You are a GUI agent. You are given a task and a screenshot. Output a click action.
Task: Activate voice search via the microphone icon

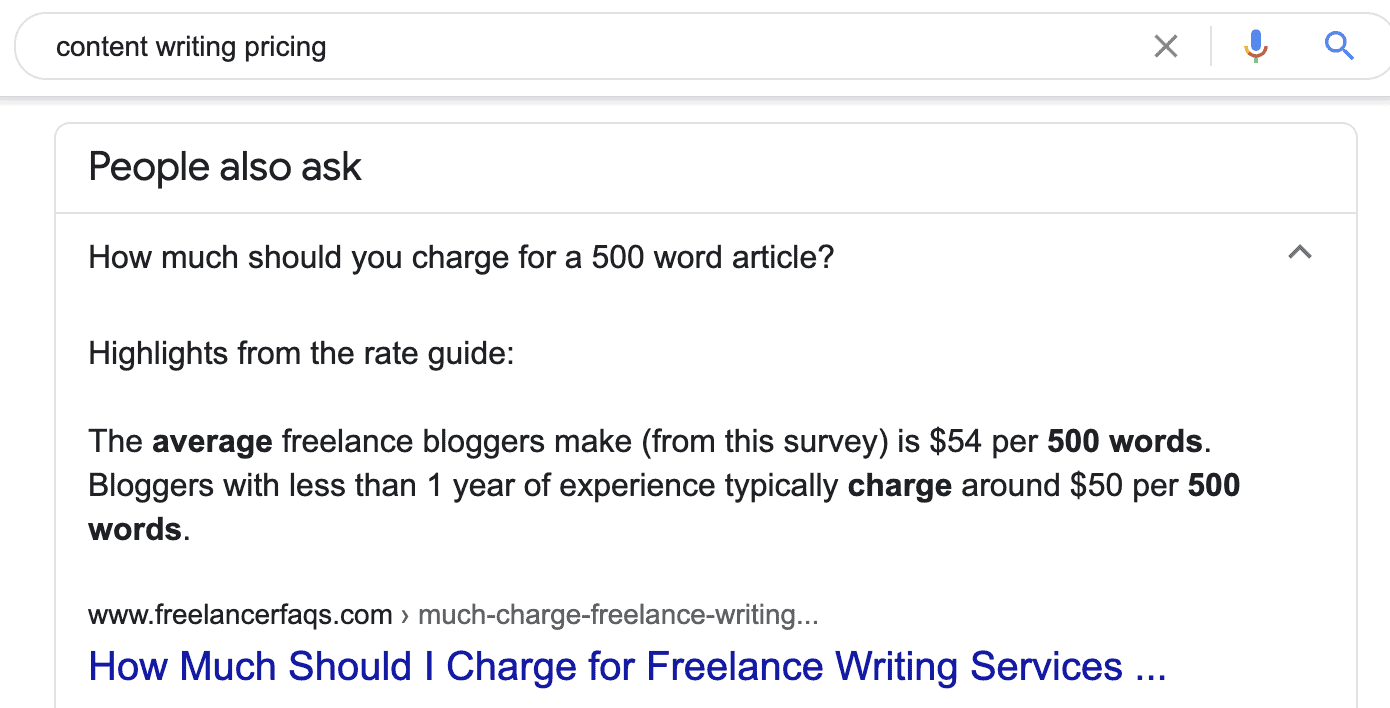point(1254,46)
